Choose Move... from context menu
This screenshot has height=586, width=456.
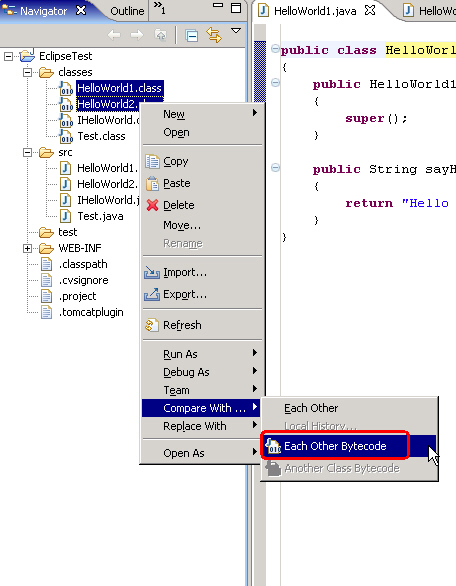[202, 225]
